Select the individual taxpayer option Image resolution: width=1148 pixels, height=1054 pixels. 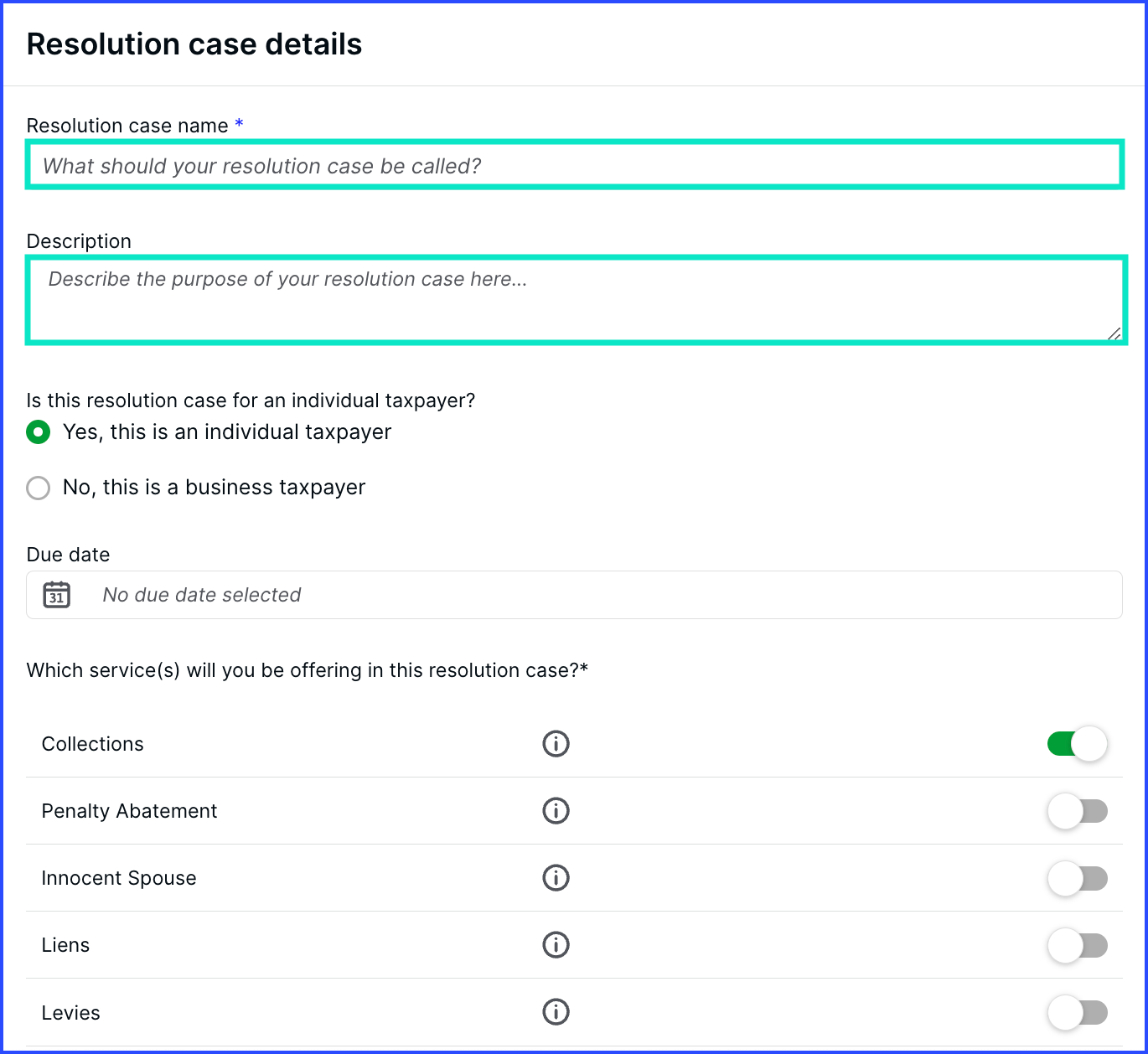click(38, 431)
